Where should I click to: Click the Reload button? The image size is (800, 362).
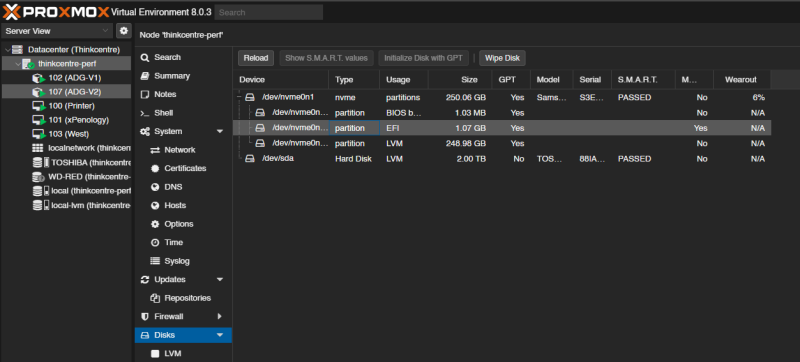[256, 58]
